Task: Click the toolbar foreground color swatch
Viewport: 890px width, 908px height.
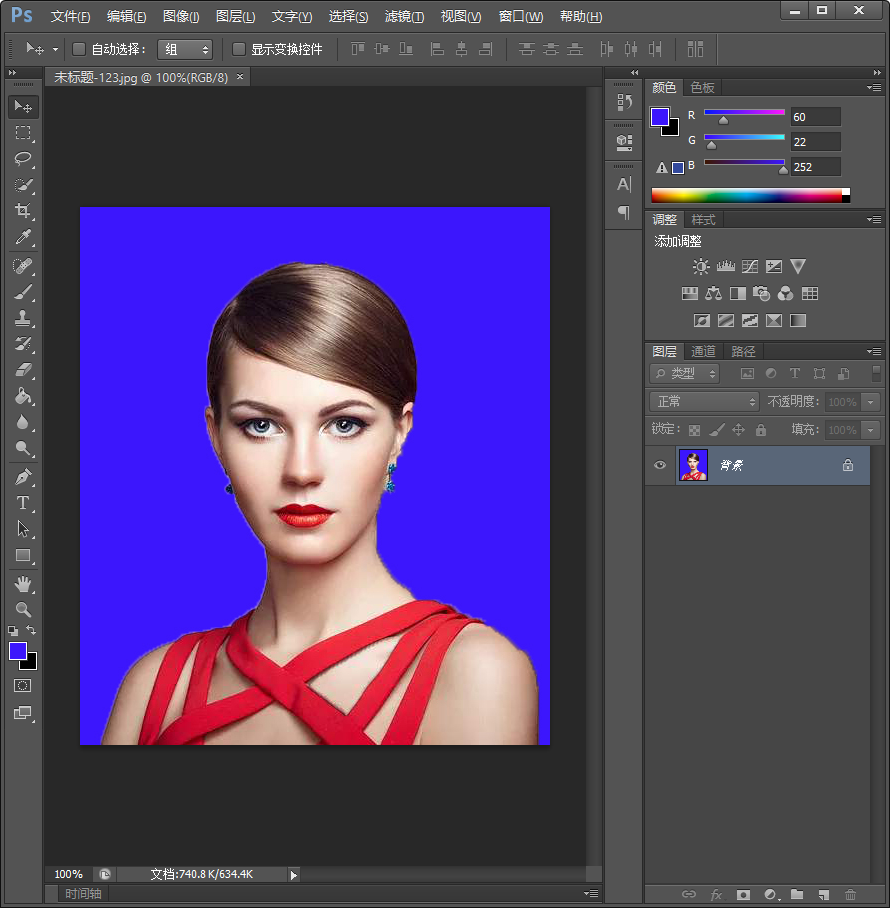Action: [x=17, y=651]
